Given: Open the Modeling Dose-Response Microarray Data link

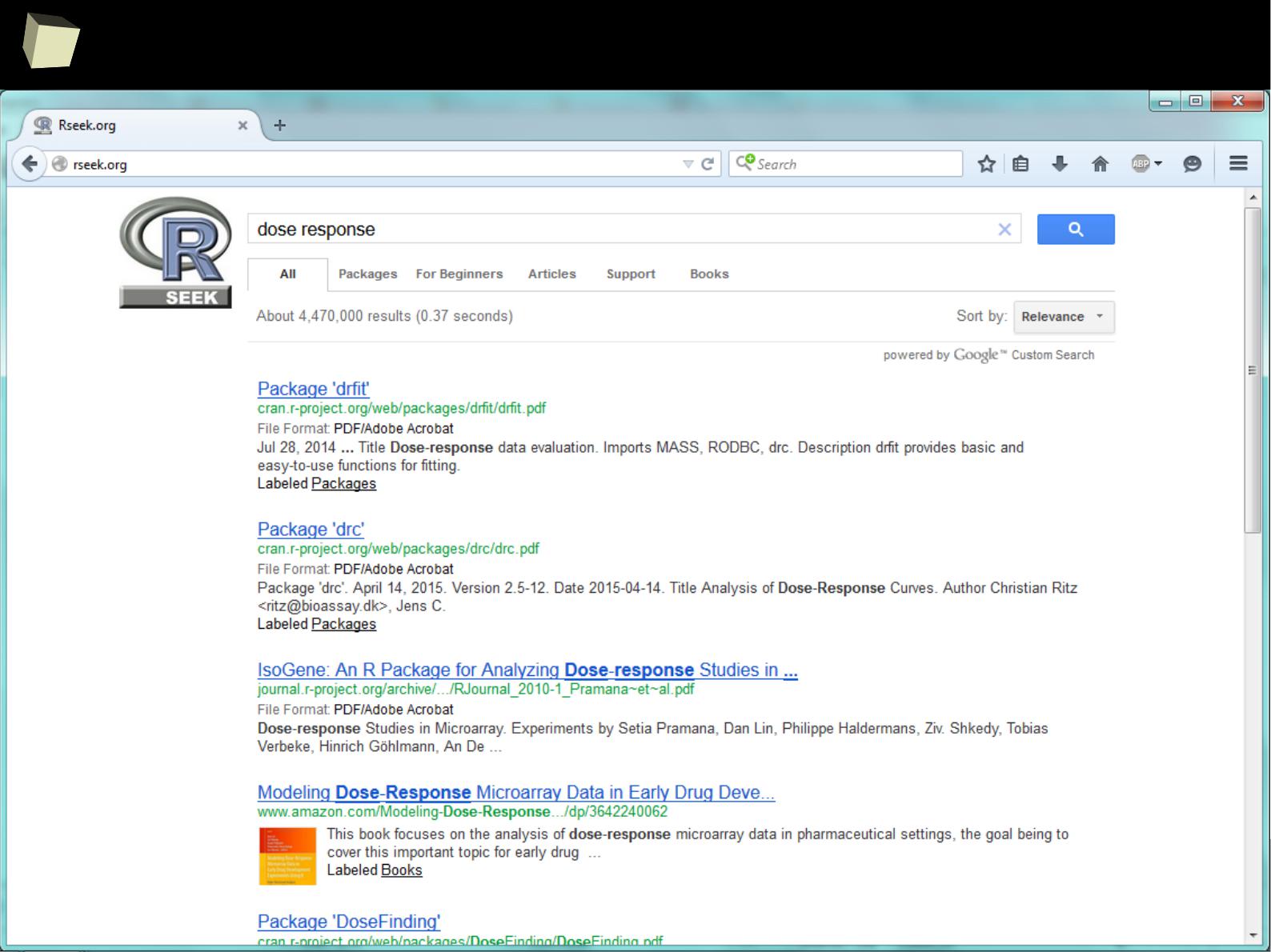Looking at the screenshot, I should [516, 793].
